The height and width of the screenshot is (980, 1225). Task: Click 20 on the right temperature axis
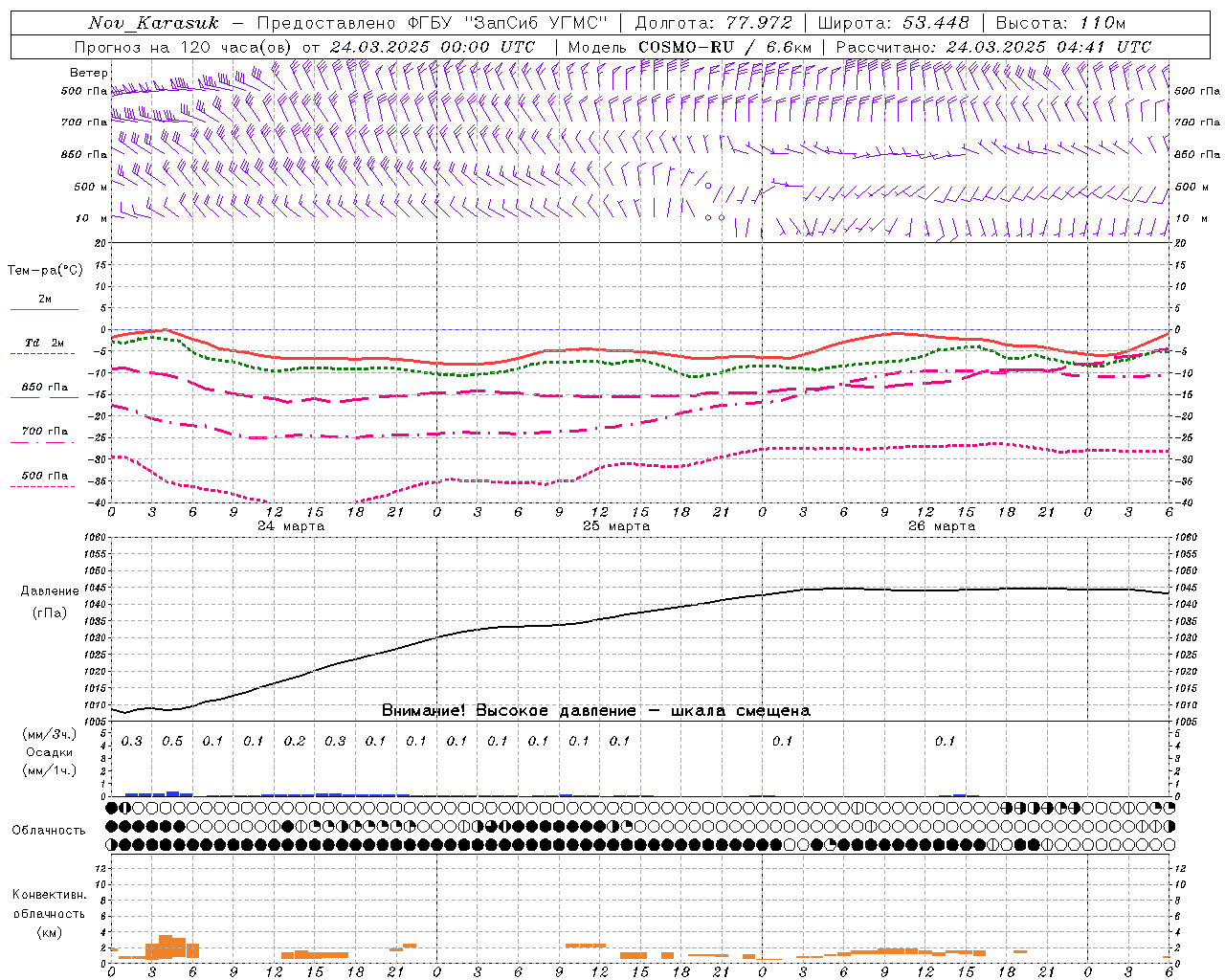[x=1180, y=243]
